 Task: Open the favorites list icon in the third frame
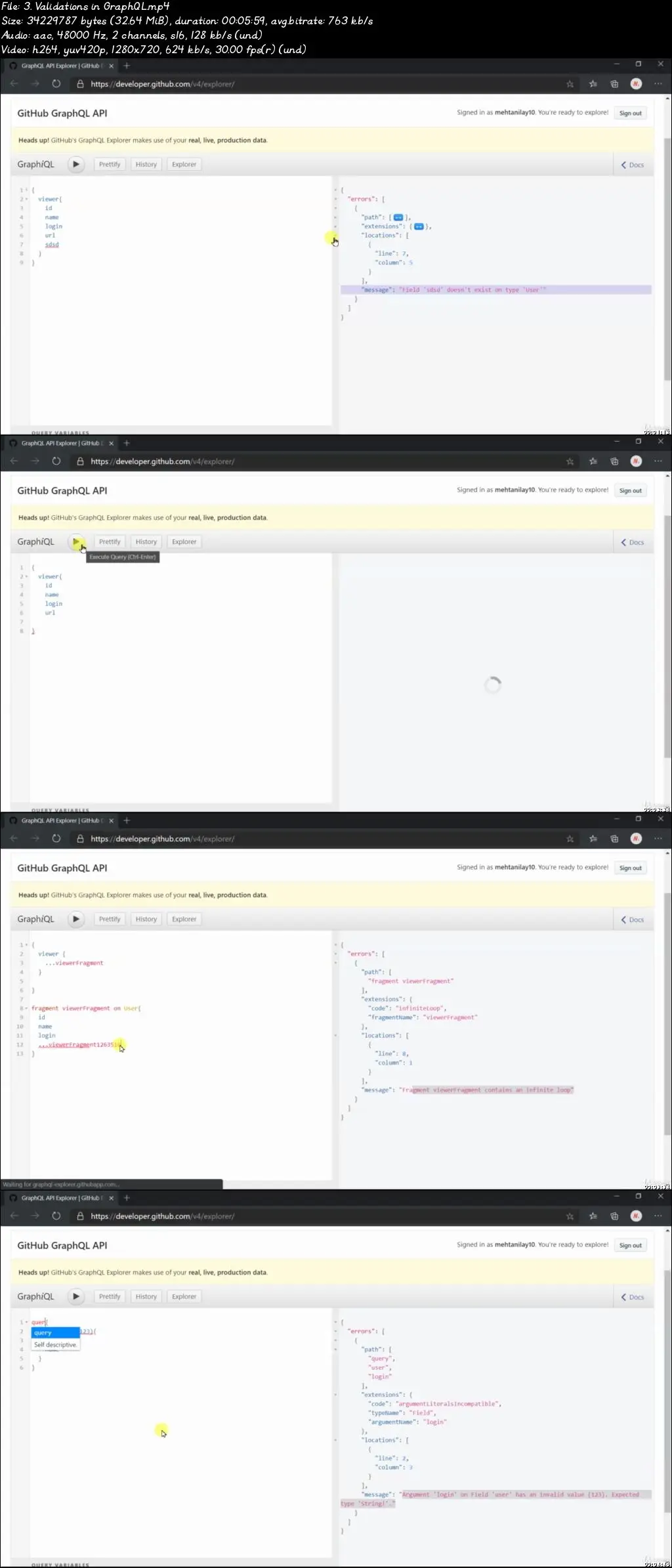(x=593, y=839)
